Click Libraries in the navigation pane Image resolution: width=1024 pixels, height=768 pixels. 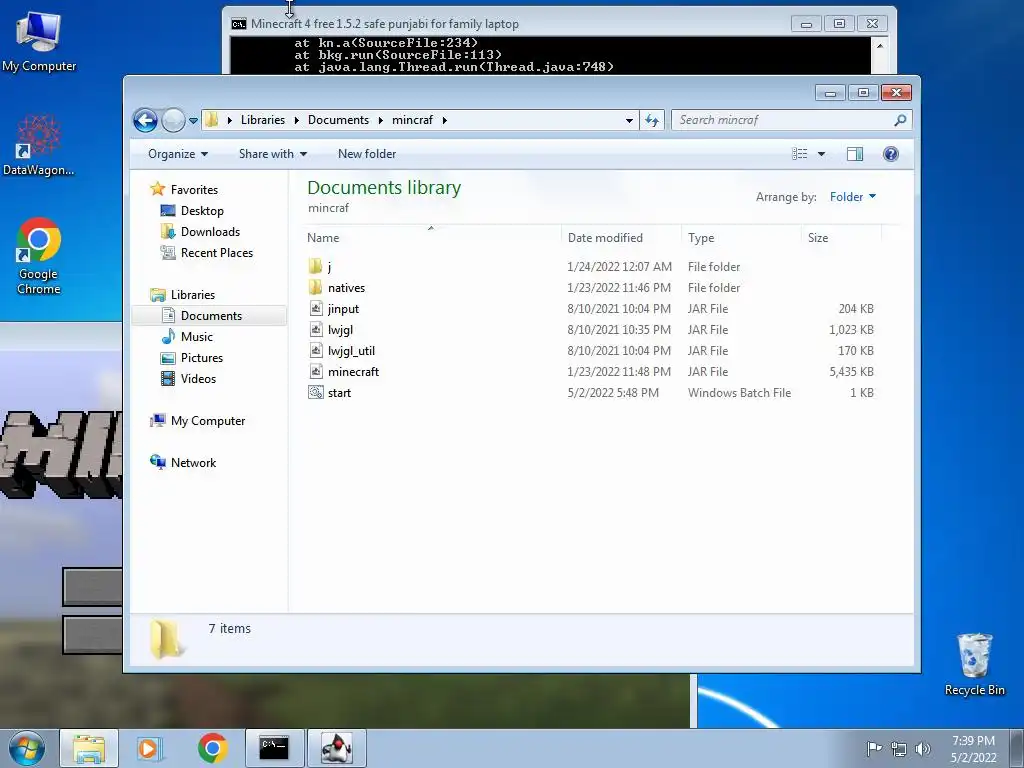193,295
